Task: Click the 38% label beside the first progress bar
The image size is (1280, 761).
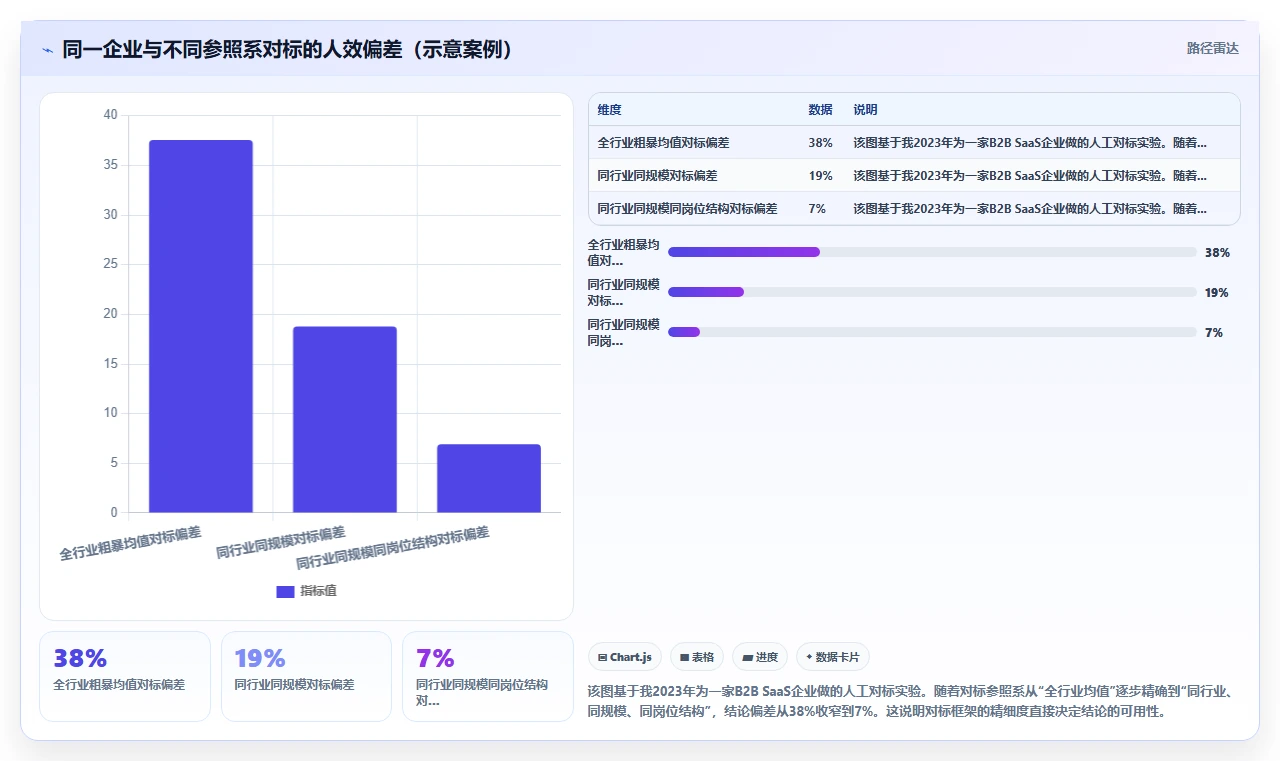Action: tap(1217, 253)
